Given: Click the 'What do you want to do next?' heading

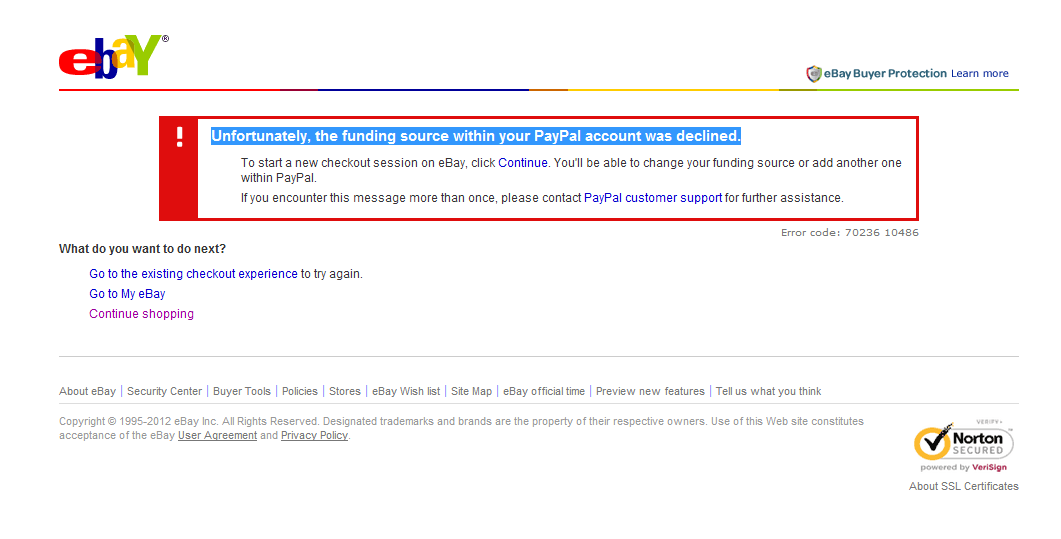Looking at the screenshot, I should pos(142,249).
